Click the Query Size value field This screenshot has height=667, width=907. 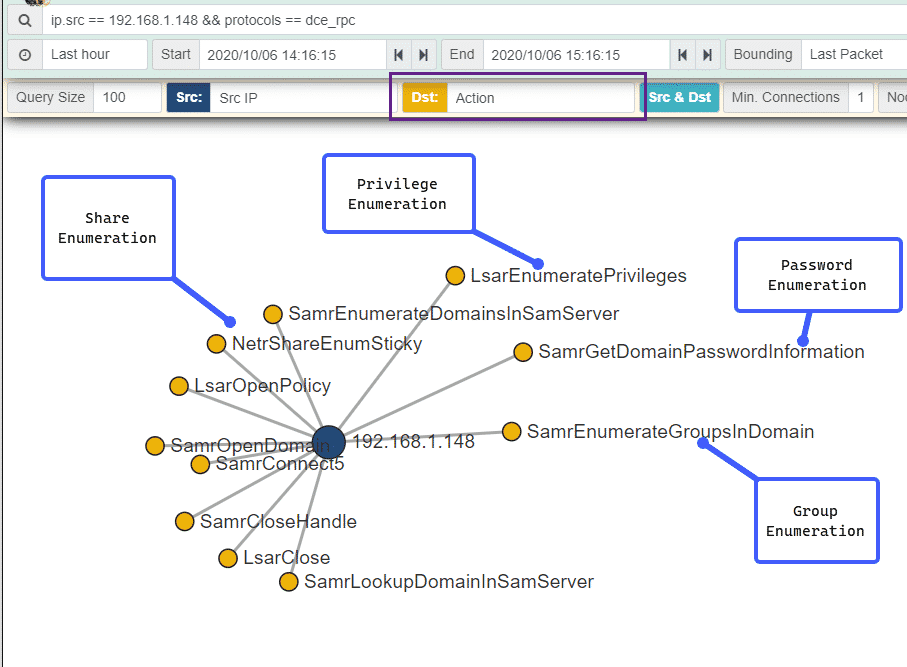tap(127, 98)
